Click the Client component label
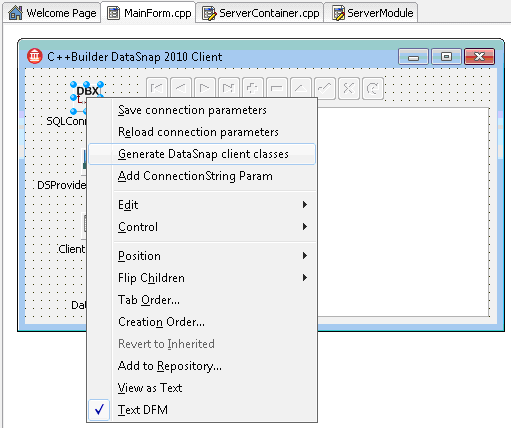 click(72, 249)
